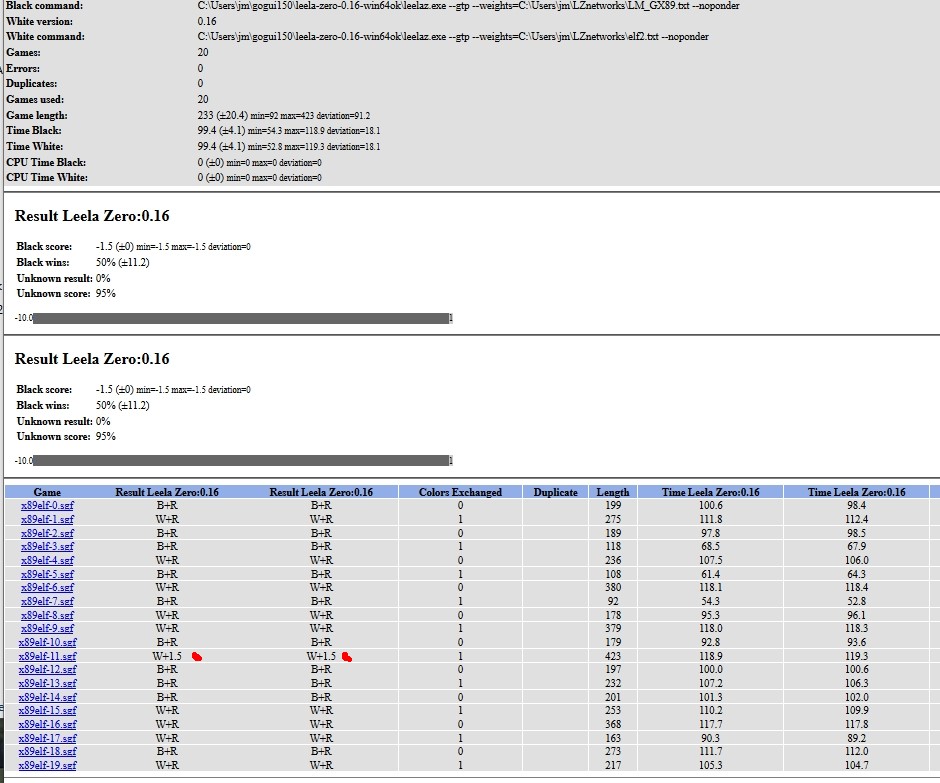Click time value 111.8 in x89elf-1 row

710,519
